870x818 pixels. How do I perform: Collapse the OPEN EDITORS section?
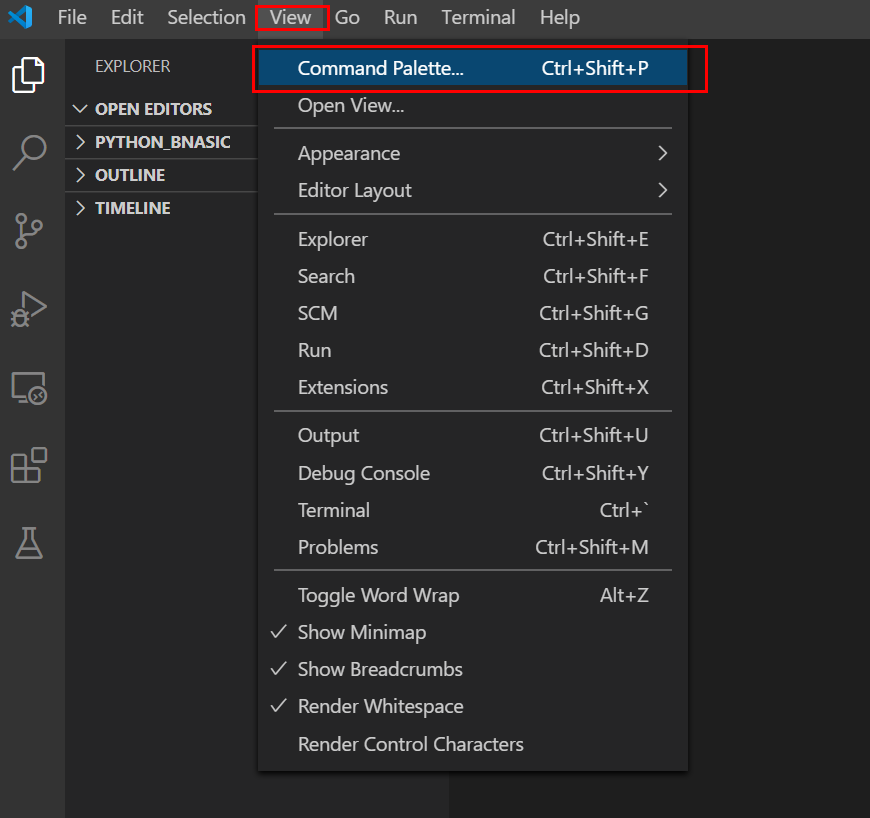[x=153, y=109]
